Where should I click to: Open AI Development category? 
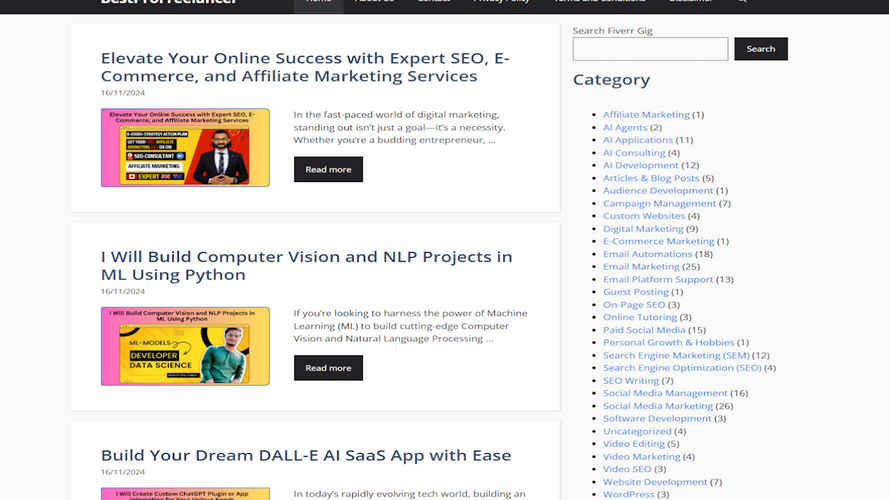640,165
